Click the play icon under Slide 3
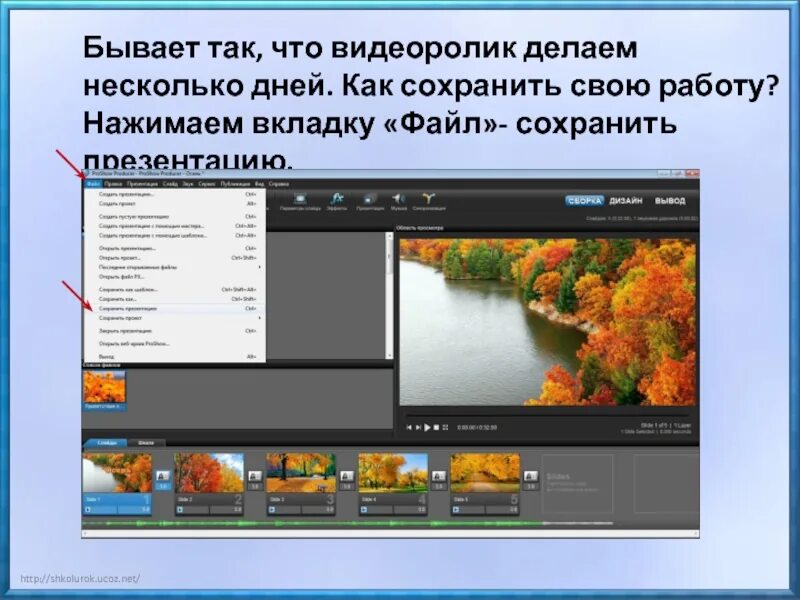The height and width of the screenshot is (600, 800). 272,509
